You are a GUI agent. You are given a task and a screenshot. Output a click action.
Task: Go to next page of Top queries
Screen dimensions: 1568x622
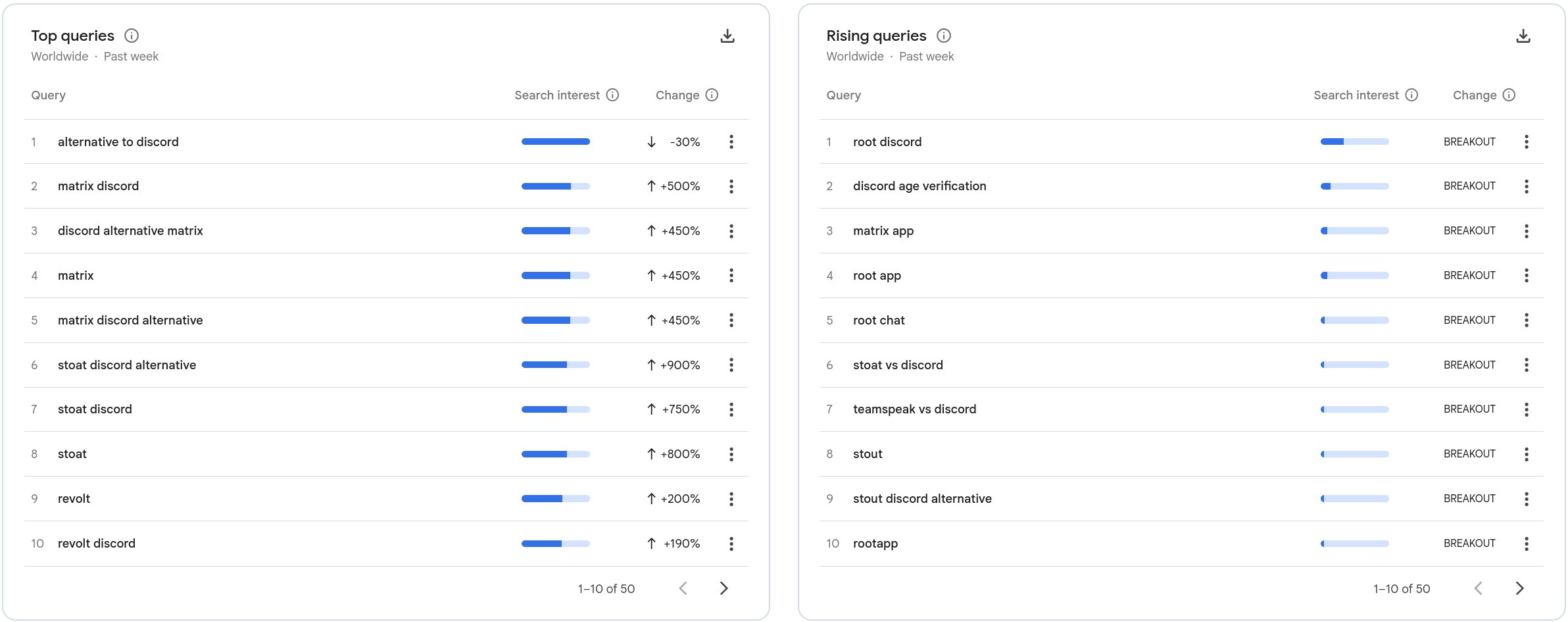pos(723,588)
